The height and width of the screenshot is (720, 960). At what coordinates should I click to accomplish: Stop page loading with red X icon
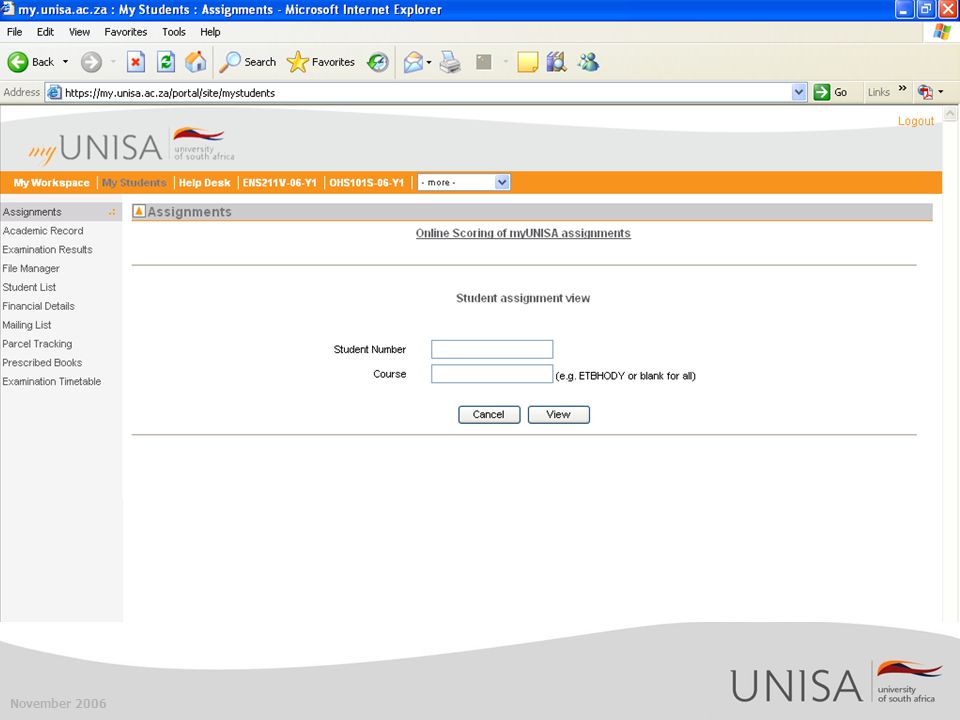pos(136,62)
